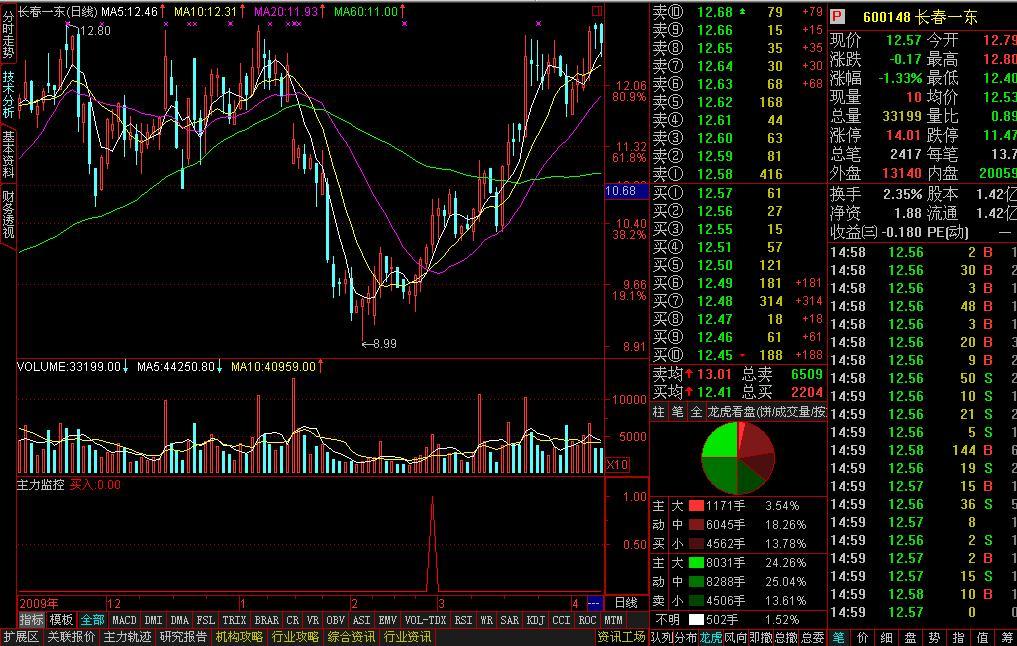Click the small red window icon atop chart

coord(597,11)
